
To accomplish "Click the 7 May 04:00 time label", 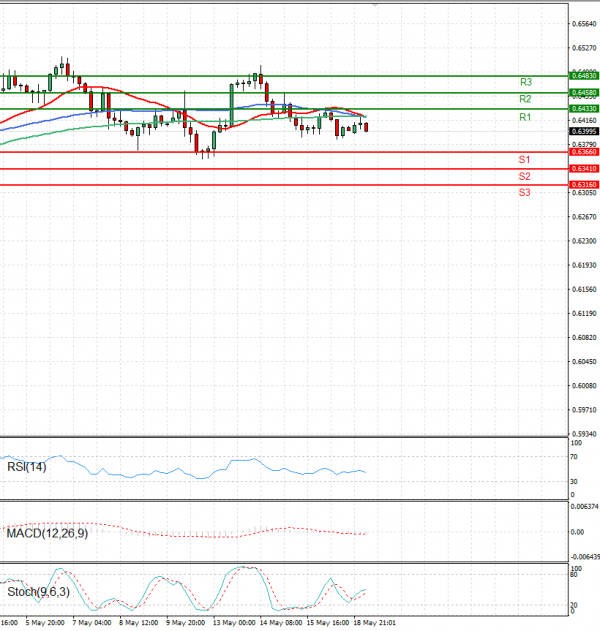I will [92, 623].
